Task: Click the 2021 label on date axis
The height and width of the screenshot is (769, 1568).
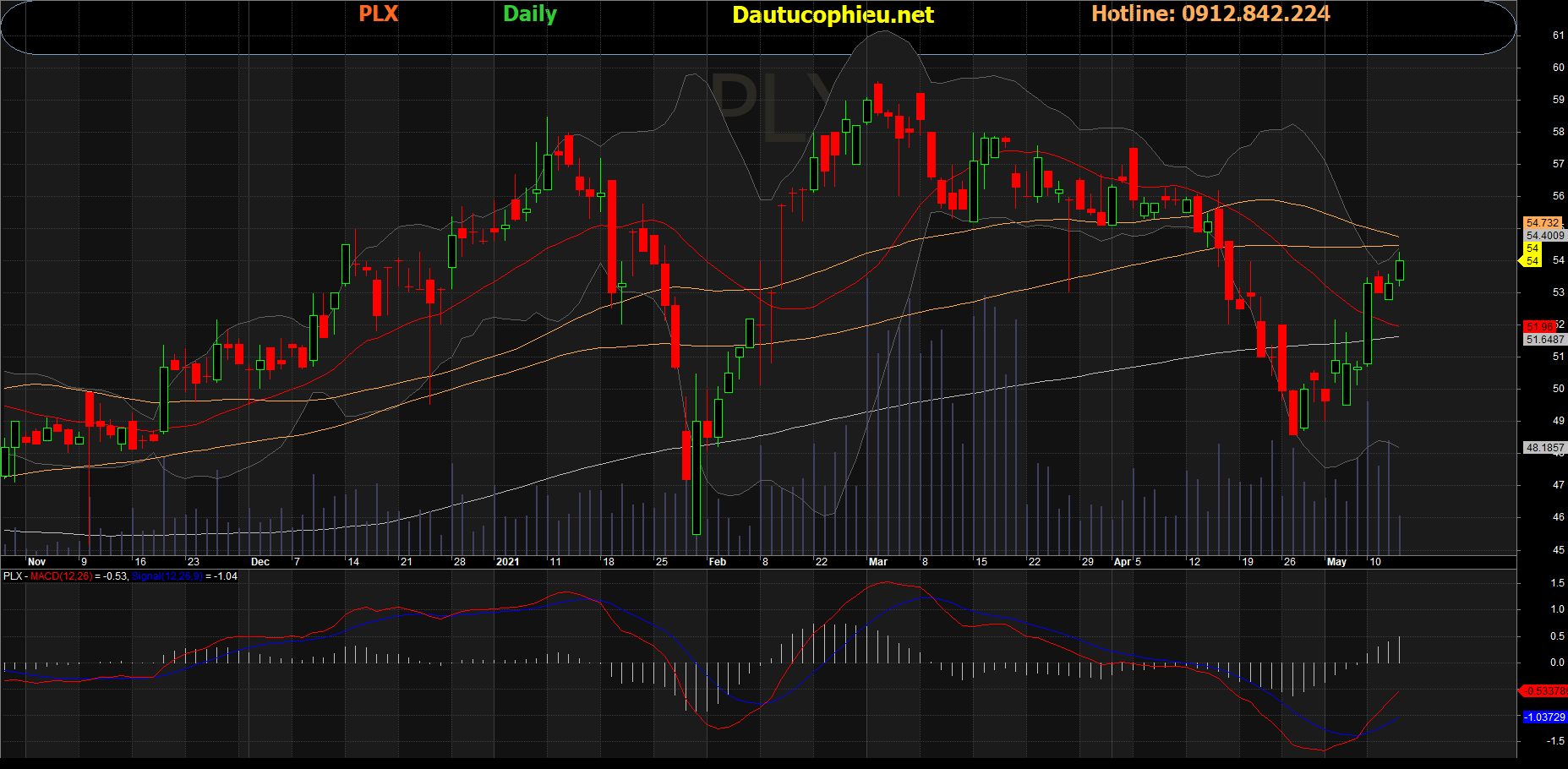Action: pos(507,562)
